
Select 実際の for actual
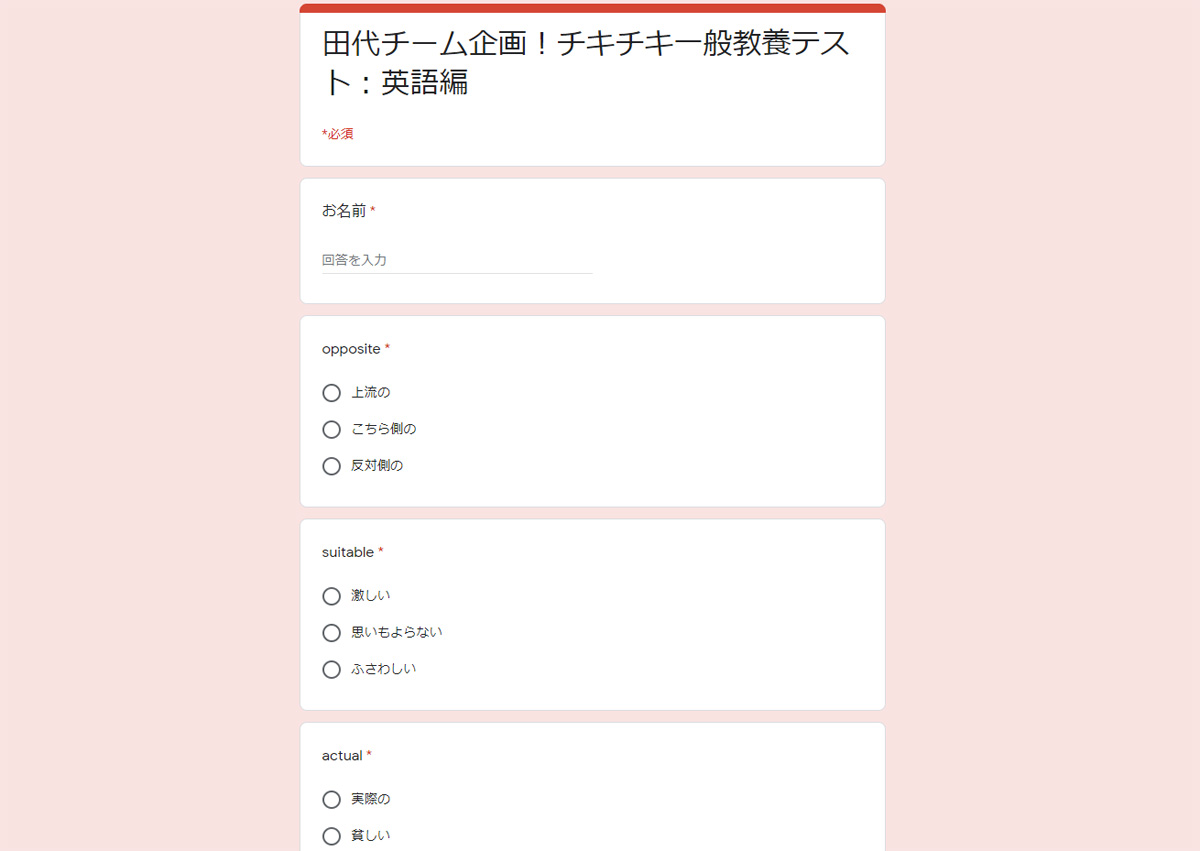(x=332, y=800)
